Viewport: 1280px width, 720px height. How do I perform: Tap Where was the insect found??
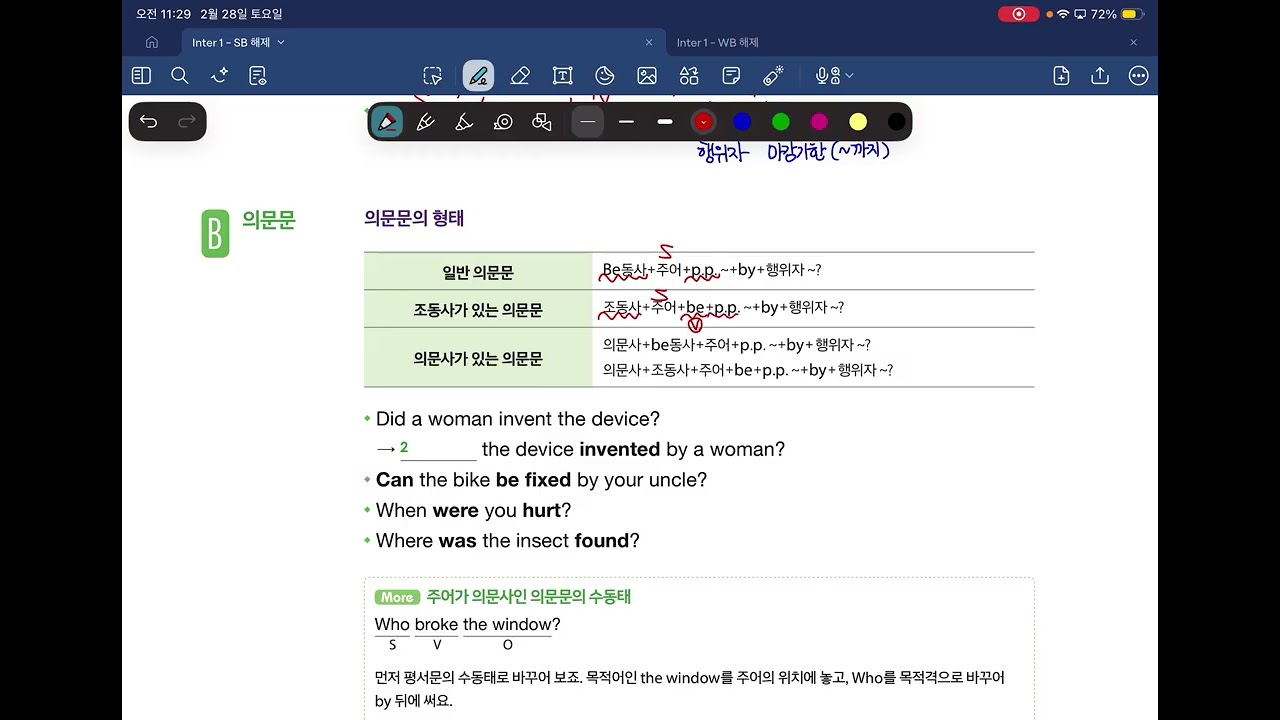tap(507, 541)
